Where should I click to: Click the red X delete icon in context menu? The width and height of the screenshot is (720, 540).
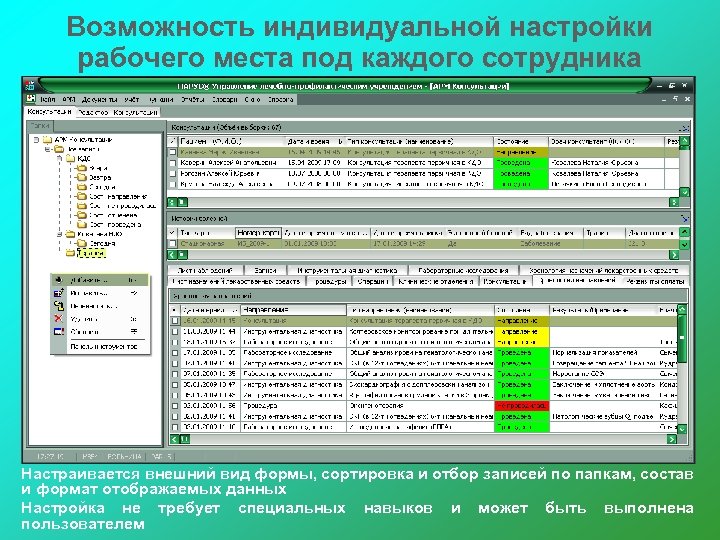[59, 318]
